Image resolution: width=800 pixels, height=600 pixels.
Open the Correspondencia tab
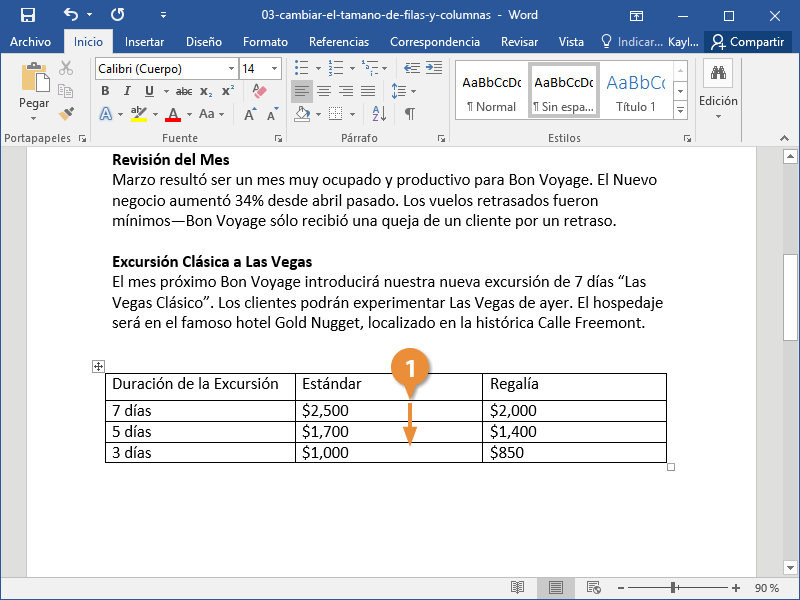pos(435,41)
